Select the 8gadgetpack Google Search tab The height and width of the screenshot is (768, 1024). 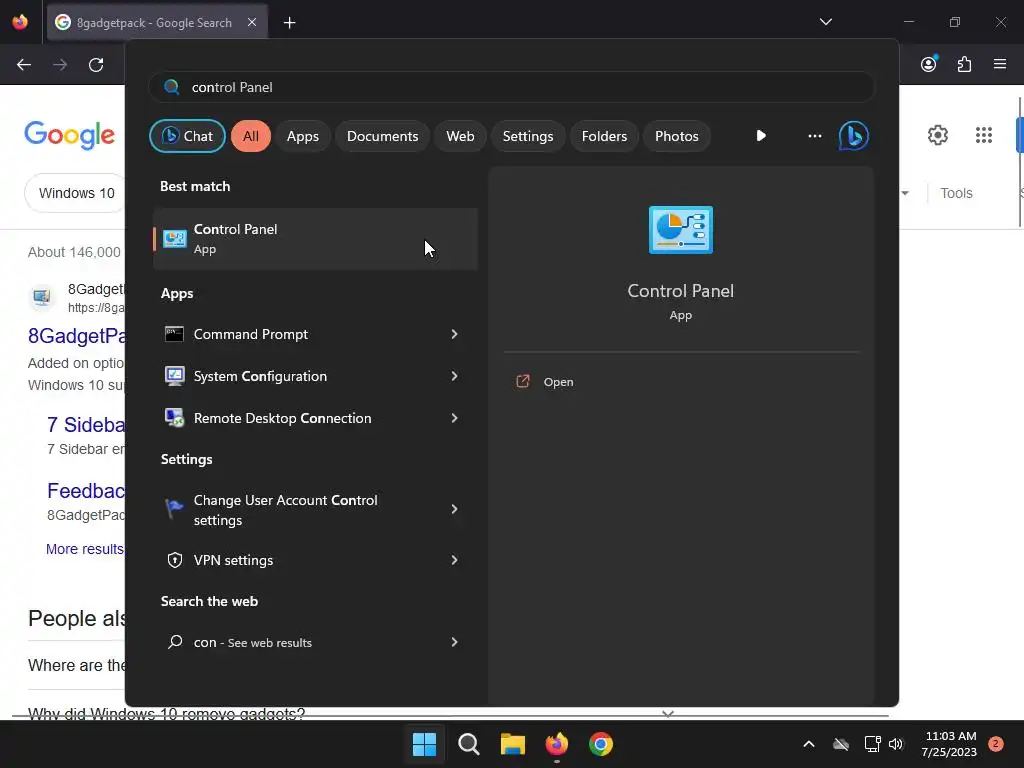pos(157,22)
